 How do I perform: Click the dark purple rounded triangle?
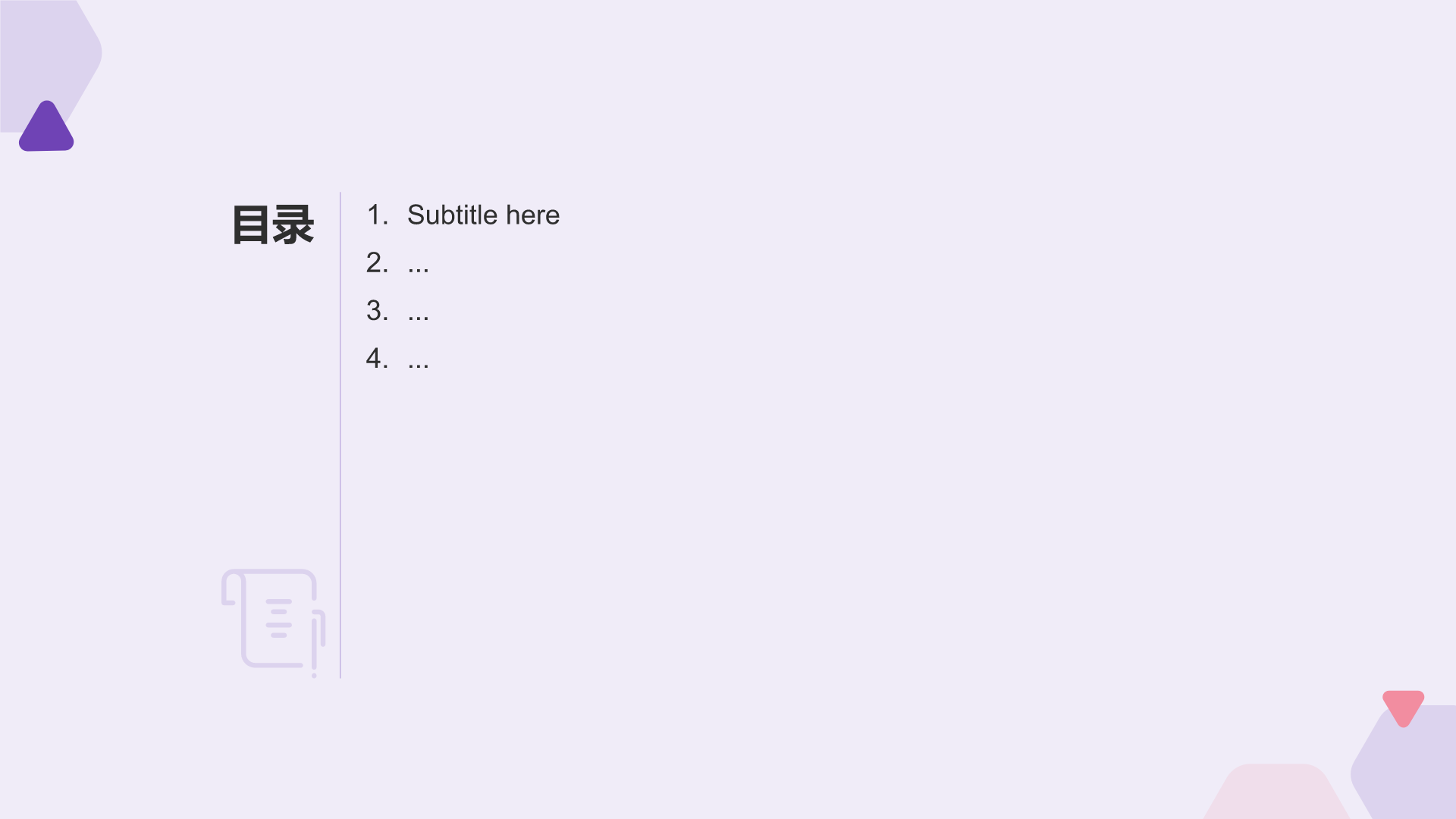tap(46, 130)
